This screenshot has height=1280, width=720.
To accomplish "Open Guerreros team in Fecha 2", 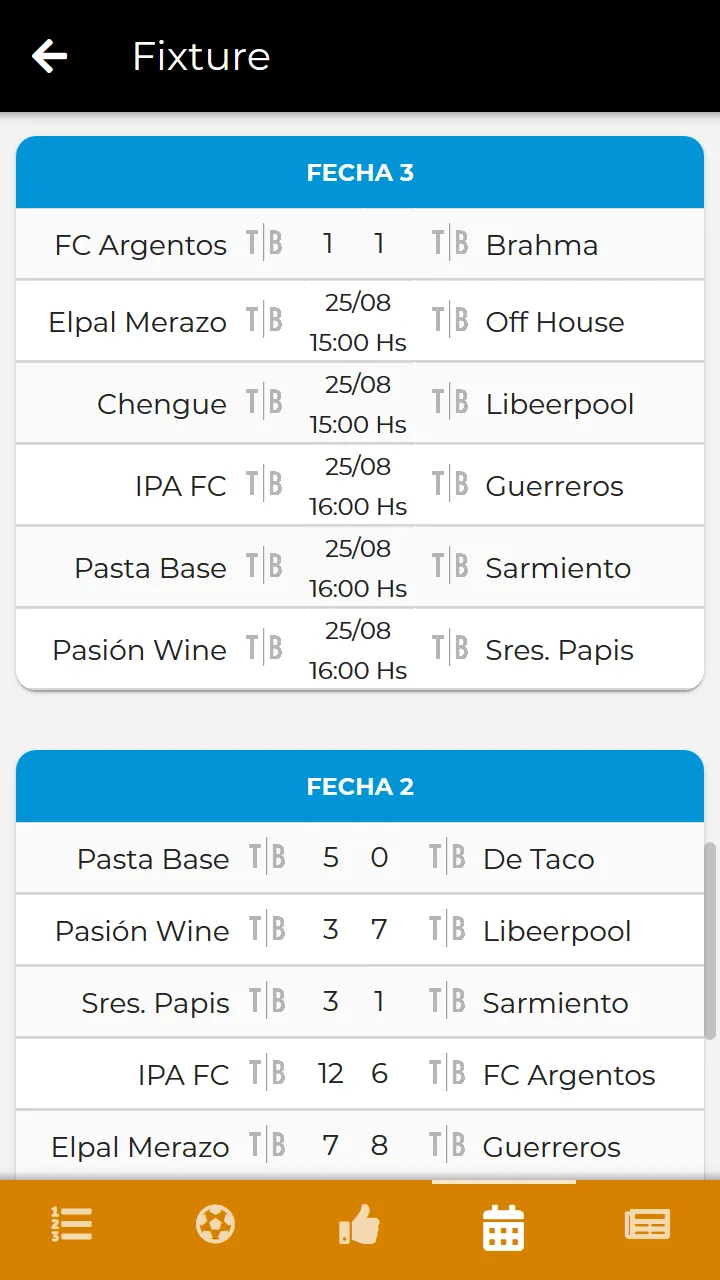I will 552,1147.
